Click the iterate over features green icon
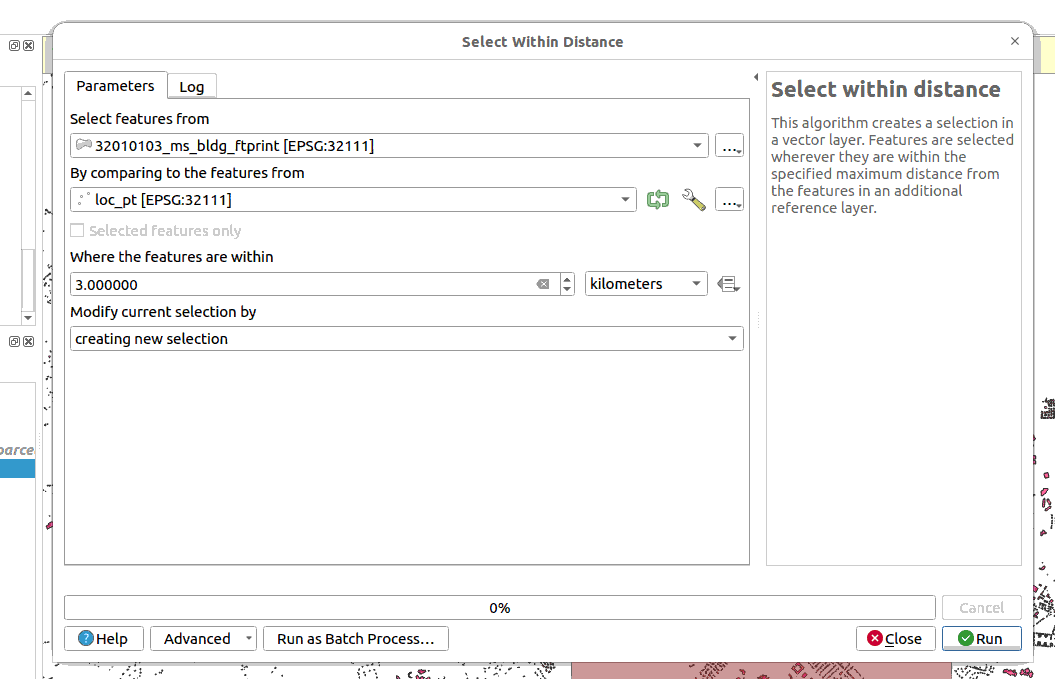The height and width of the screenshot is (679, 1055). 657,200
